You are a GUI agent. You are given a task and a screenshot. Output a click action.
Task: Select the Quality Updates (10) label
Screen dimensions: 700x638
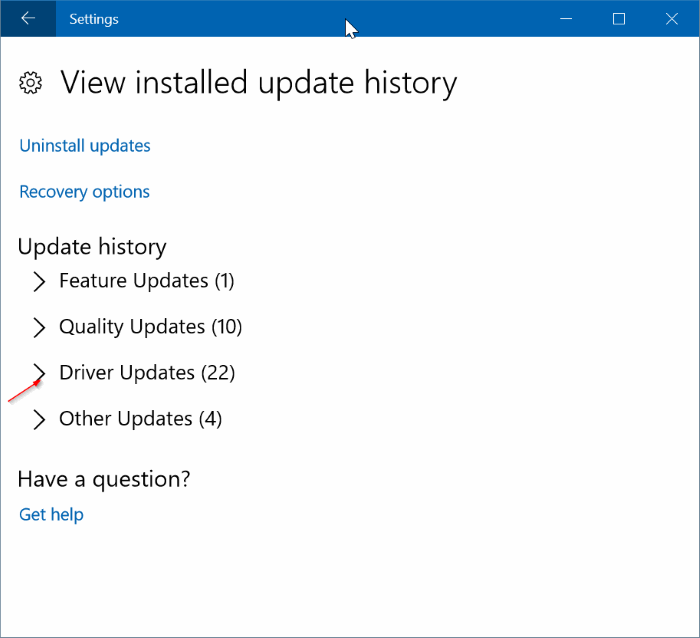click(x=150, y=327)
